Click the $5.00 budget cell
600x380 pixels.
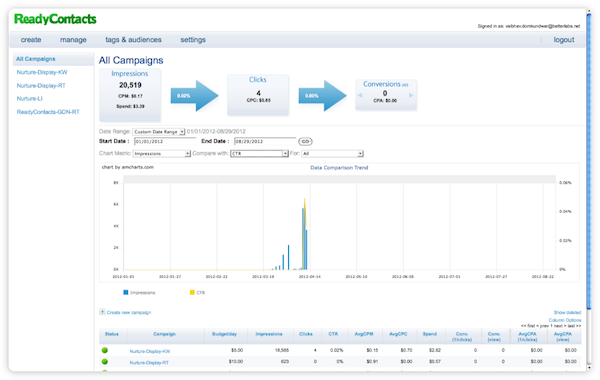coord(237,350)
